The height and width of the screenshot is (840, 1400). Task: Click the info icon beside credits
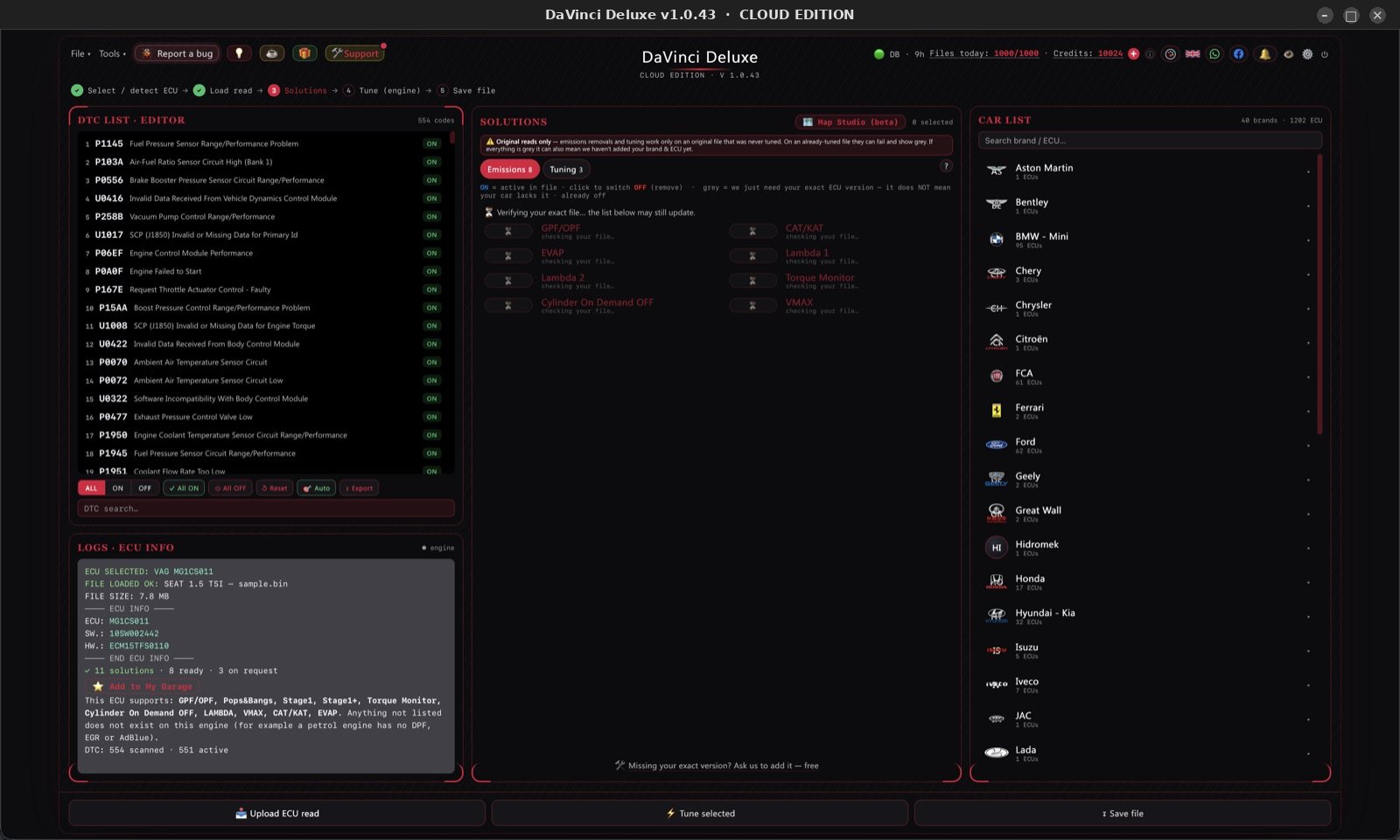[x=1150, y=54]
